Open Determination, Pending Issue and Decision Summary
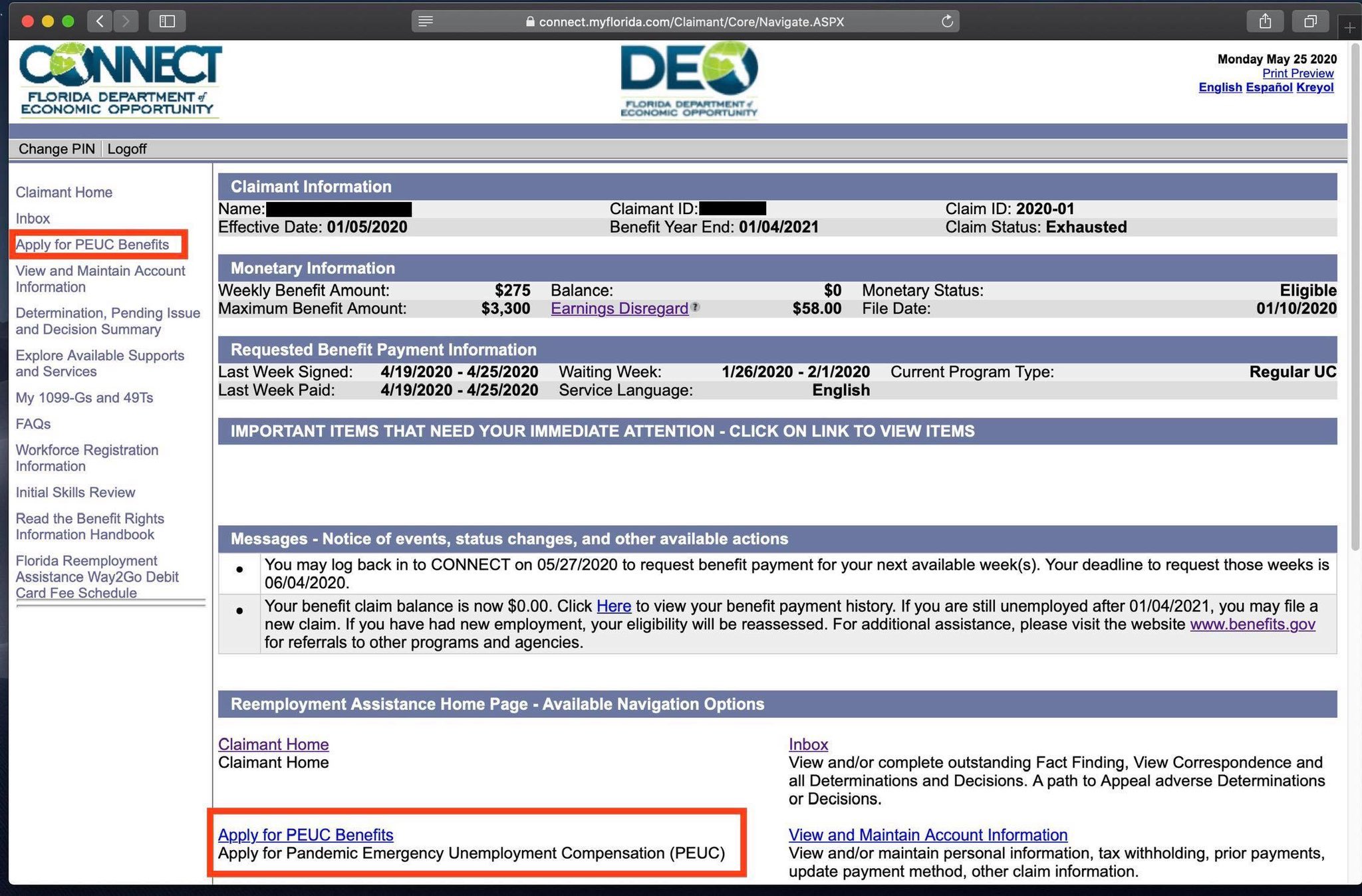 [x=108, y=321]
